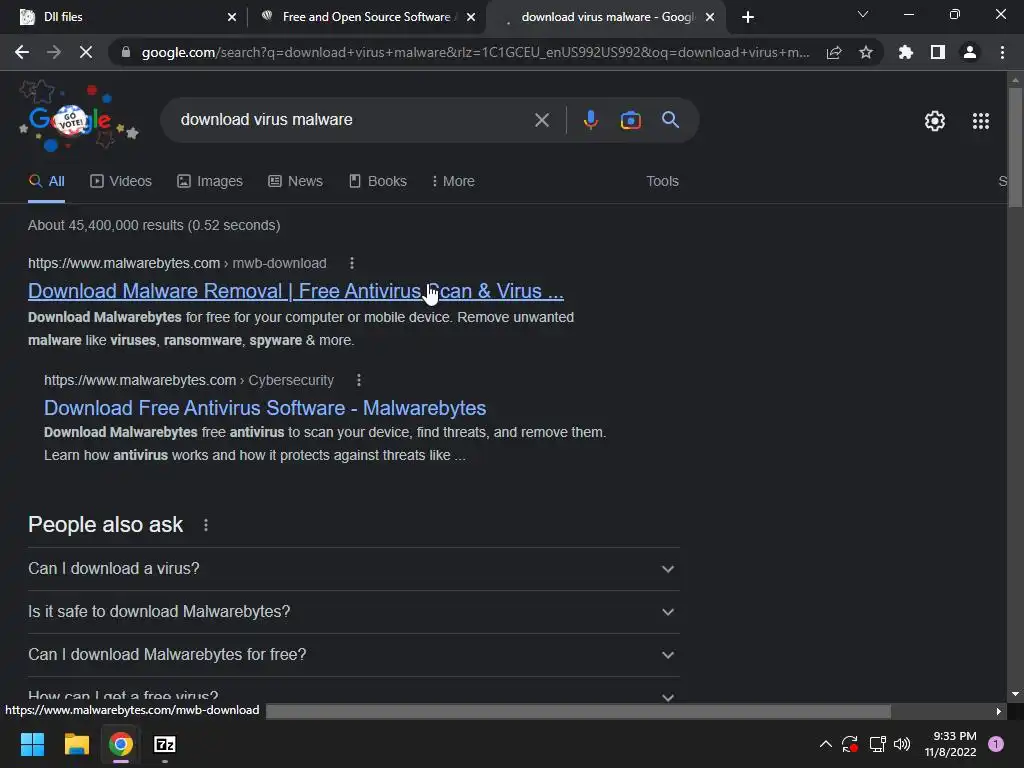The image size is (1024, 768).
Task: Switch to News search results
Action: [x=295, y=182]
